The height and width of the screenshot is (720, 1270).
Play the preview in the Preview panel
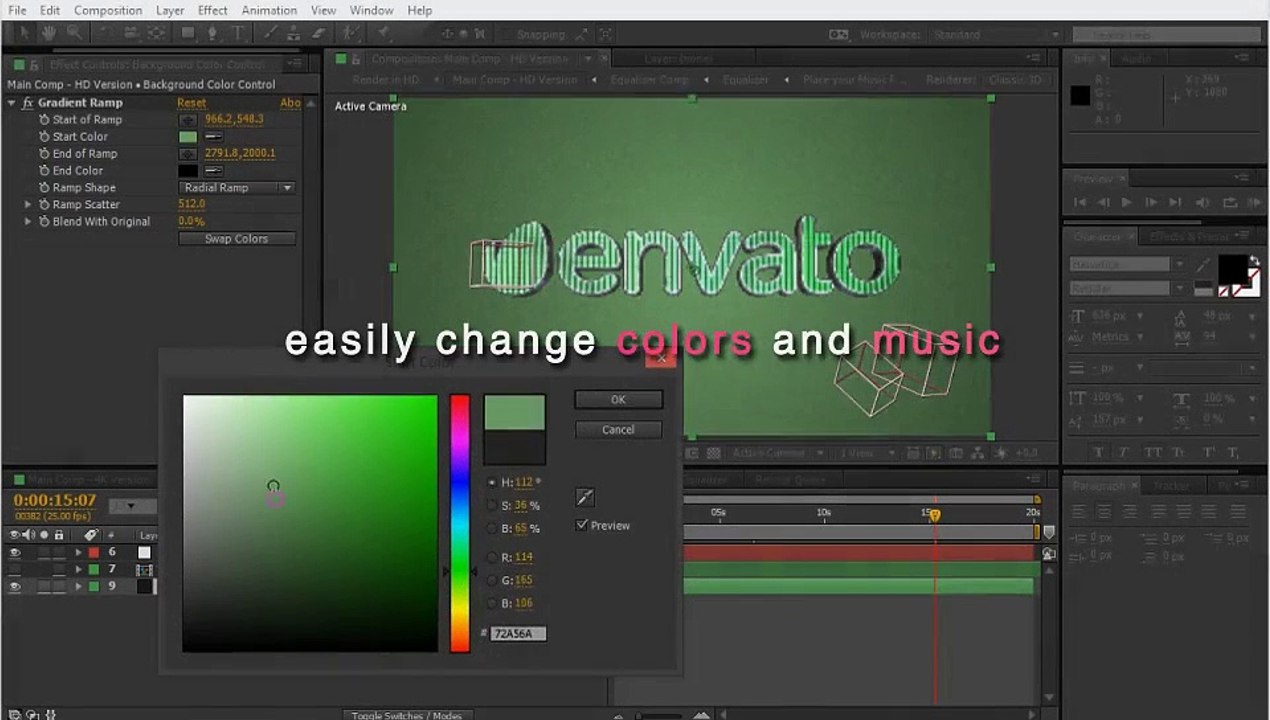click(1127, 203)
